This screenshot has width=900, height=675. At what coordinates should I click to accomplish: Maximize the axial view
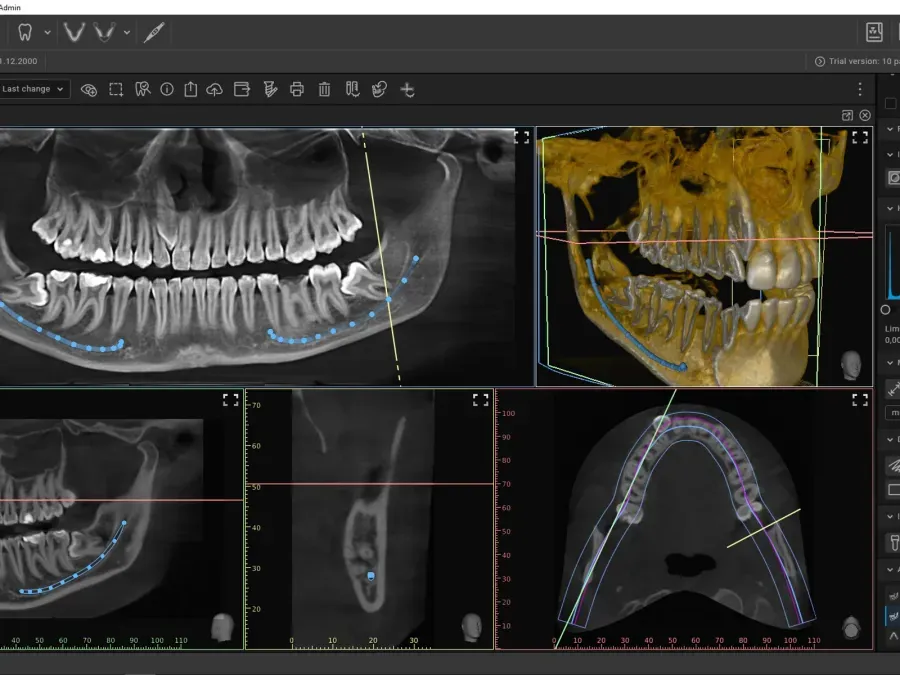[859, 400]
